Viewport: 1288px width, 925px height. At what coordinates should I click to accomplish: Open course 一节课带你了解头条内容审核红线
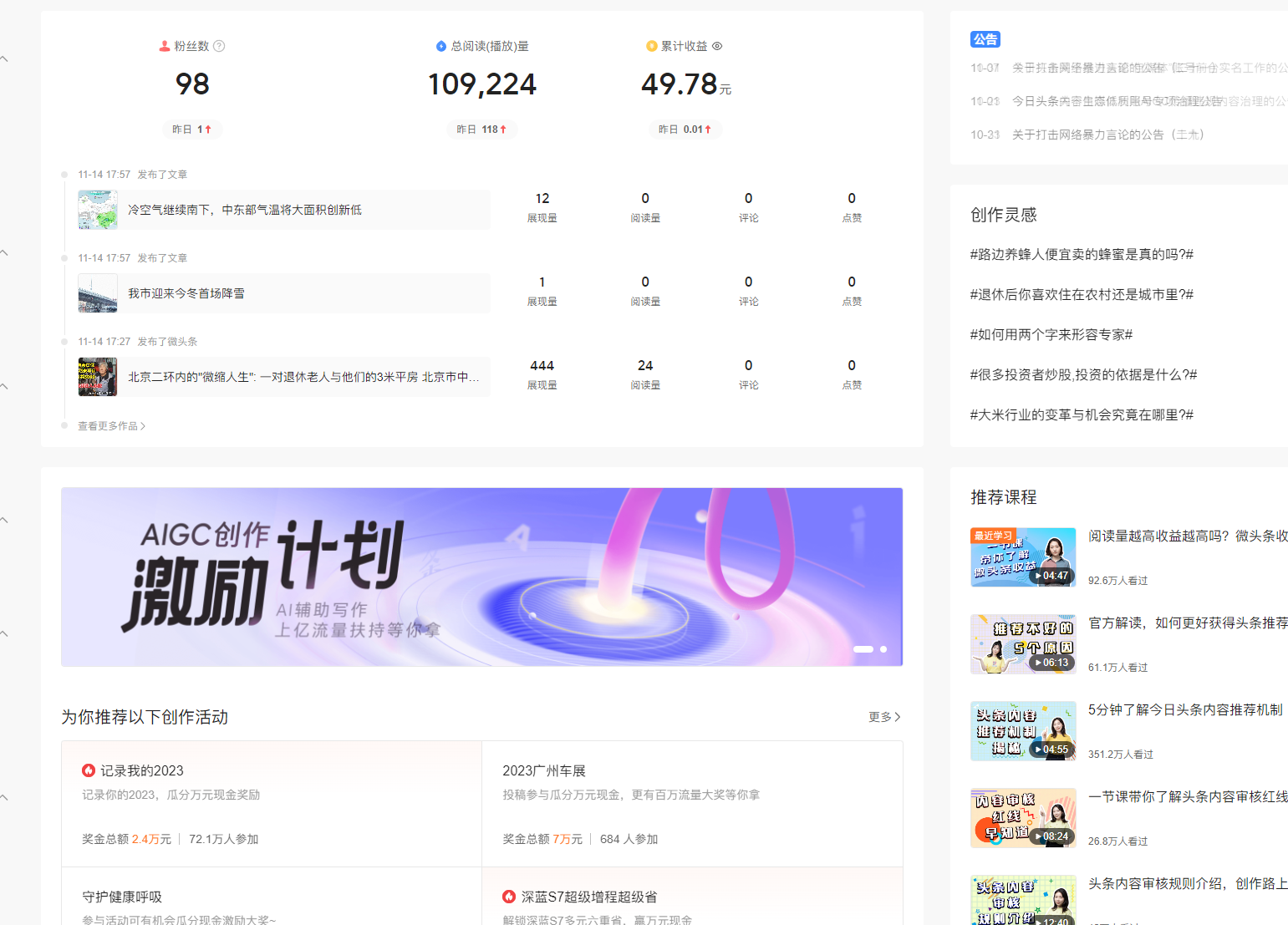[1188, 796]
